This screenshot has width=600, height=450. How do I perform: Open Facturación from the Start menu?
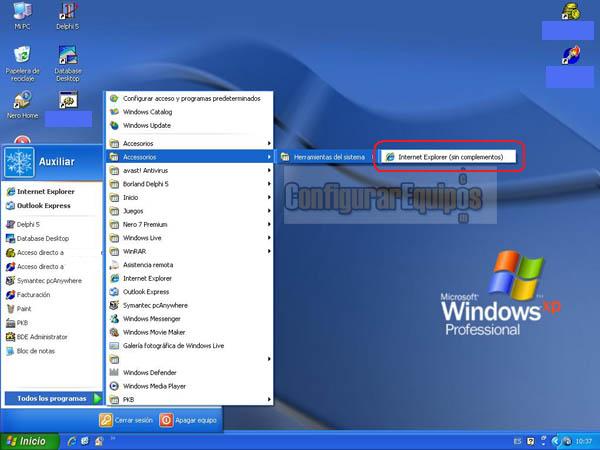pyautogui.click(x=28, y=295)
